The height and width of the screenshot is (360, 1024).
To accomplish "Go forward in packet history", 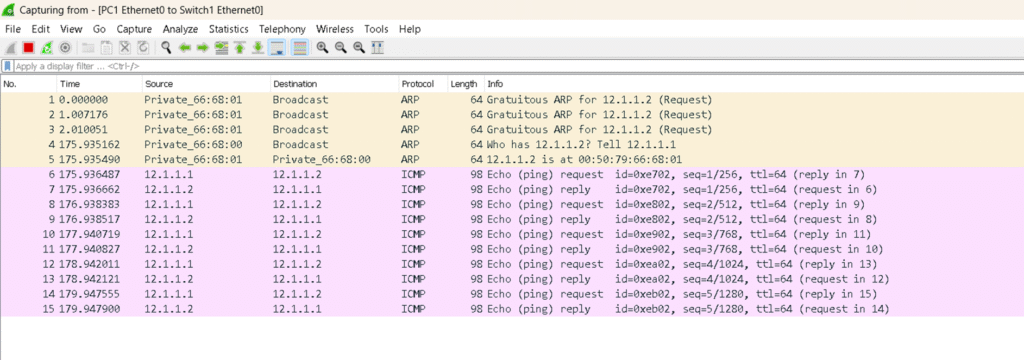I will 202,47.
